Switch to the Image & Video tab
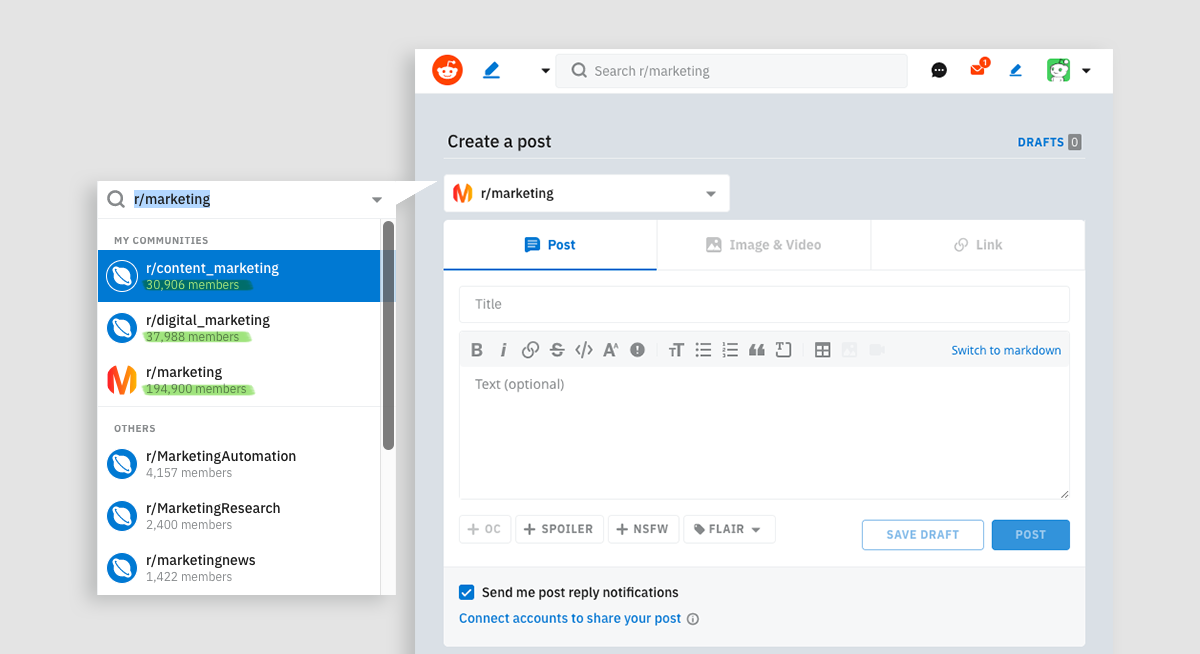Viewport: 1200px width, 654px height. [x=764, y=245]
